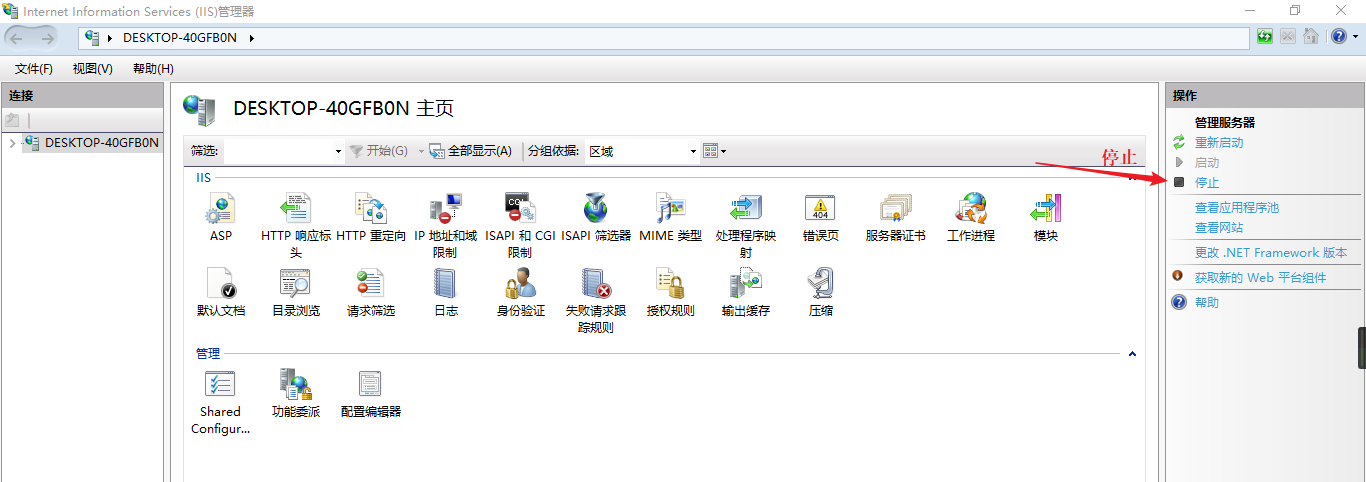Open the 分组依据 区域 dropdown
Image resolution: width=1366 pixels, height=482 pixels.
pyautogui.click(x=693, y=152)
